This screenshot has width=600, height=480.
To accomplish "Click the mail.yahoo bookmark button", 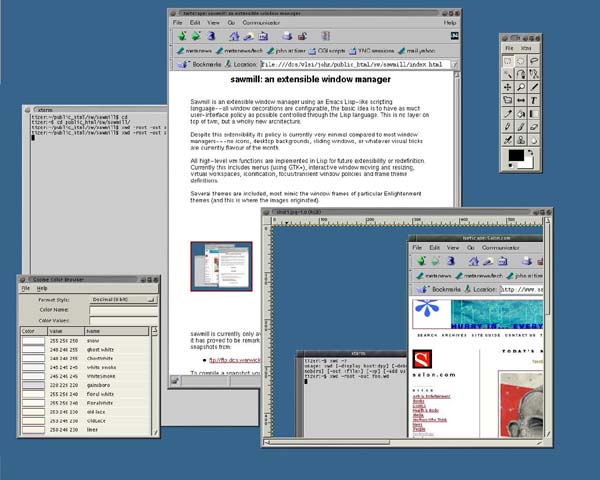I will pyautogui.click(x=417, y=51).
